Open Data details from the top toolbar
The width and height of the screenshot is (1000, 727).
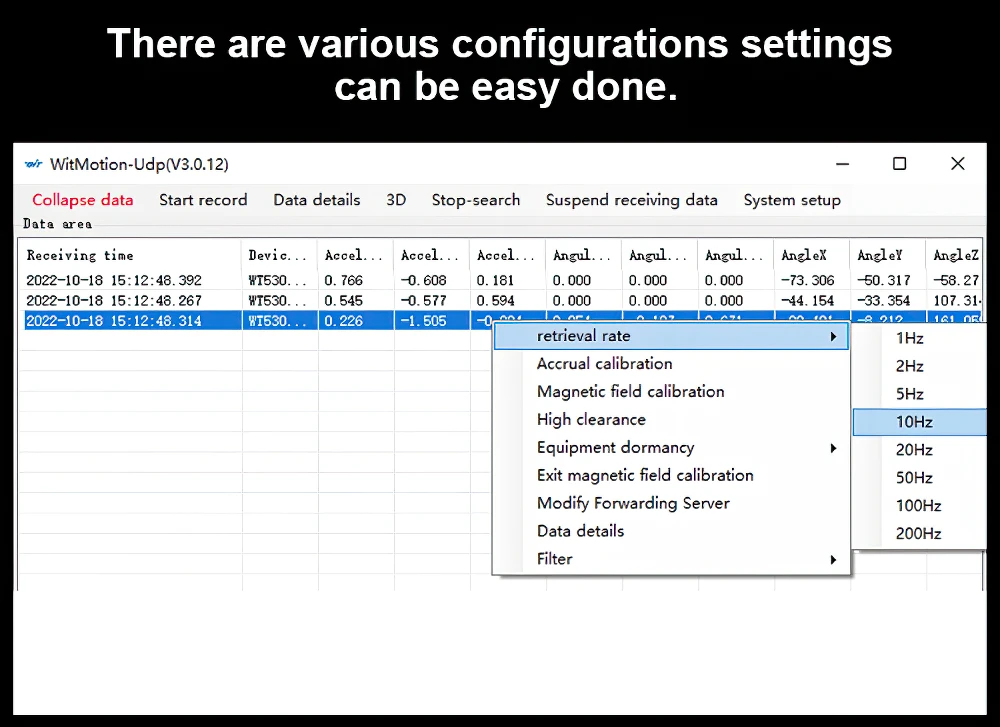tap(317, 200)
